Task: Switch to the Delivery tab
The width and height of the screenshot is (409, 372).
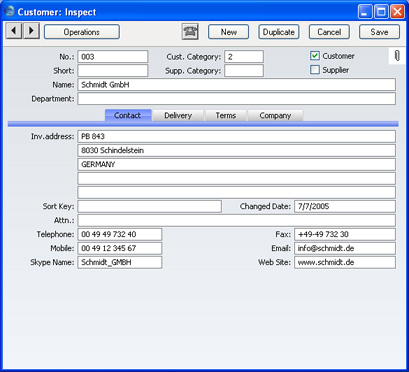Action: [x=178, y=115]
